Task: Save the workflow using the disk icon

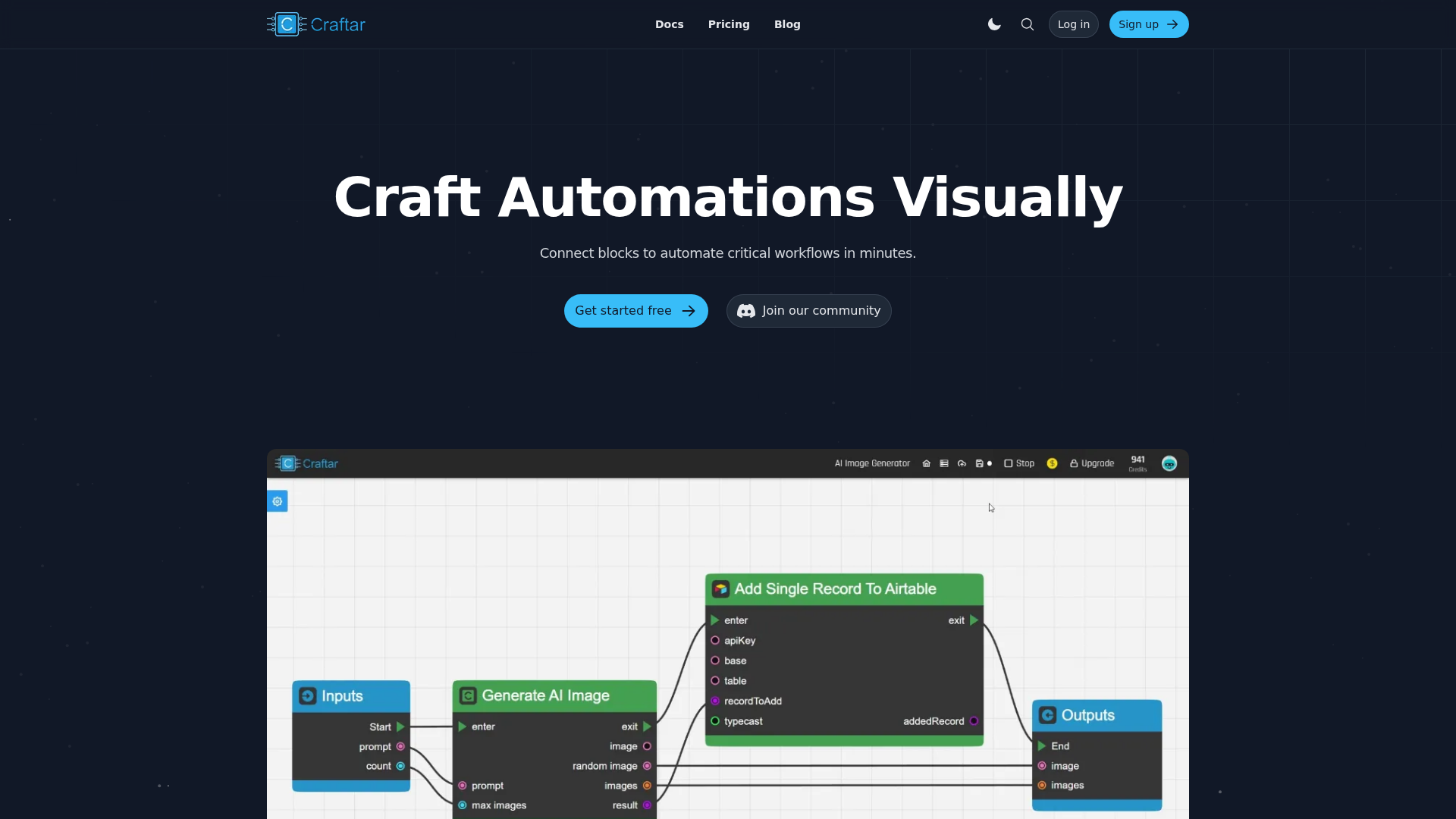Action: [980, 463]
